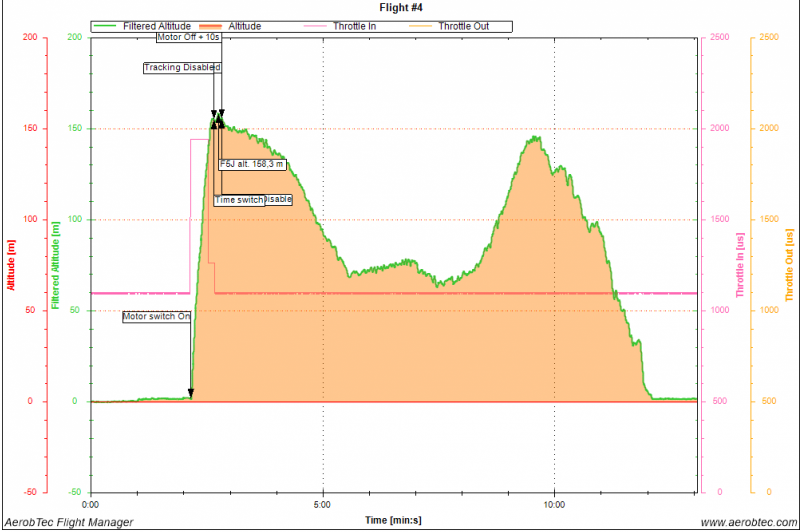This screenshot has width=800, height=532.
Task: Click the Time [min:s] axis title
Action: click(x=392, y=520)
